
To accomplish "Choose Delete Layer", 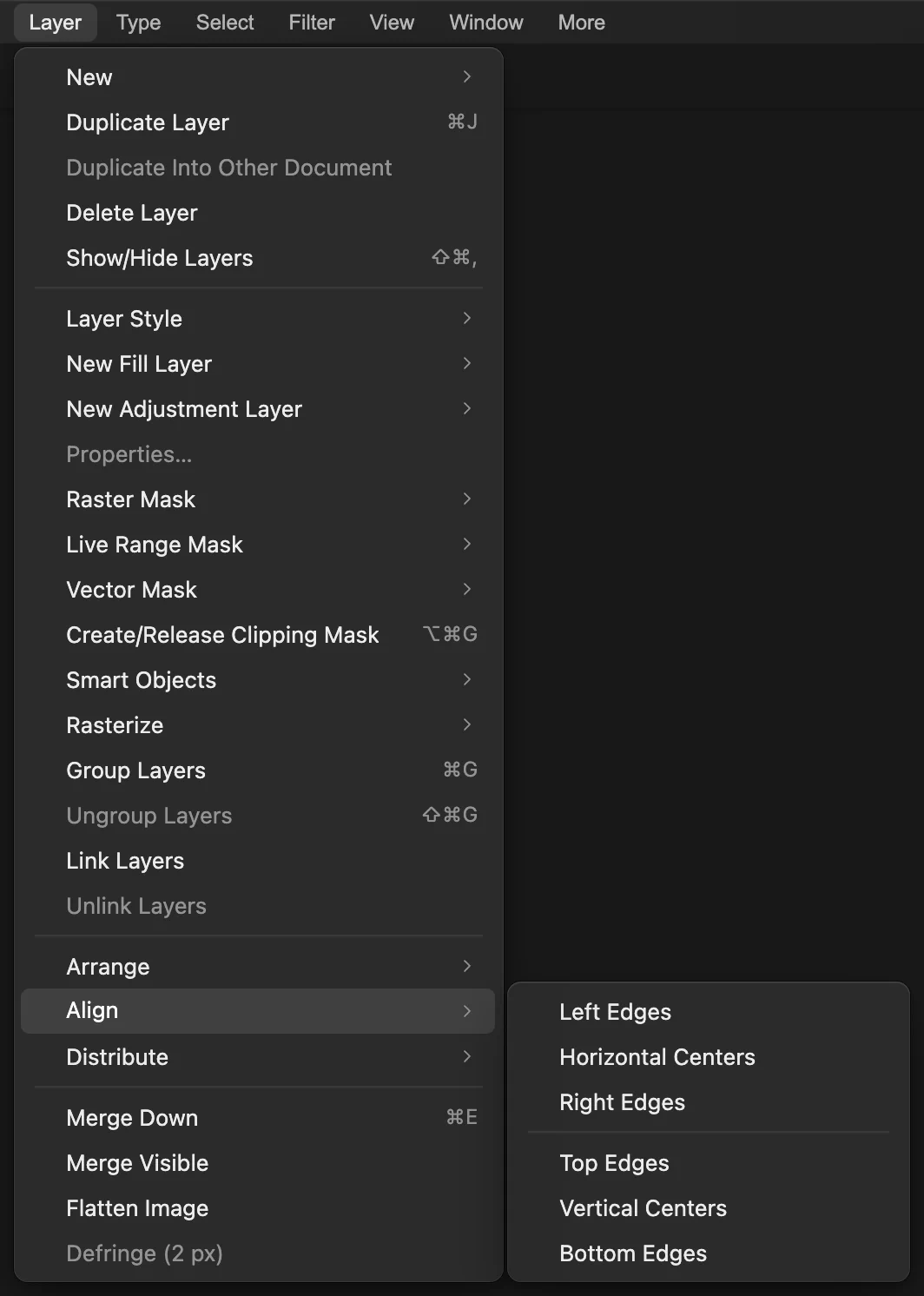I will [x=258, y=213].
